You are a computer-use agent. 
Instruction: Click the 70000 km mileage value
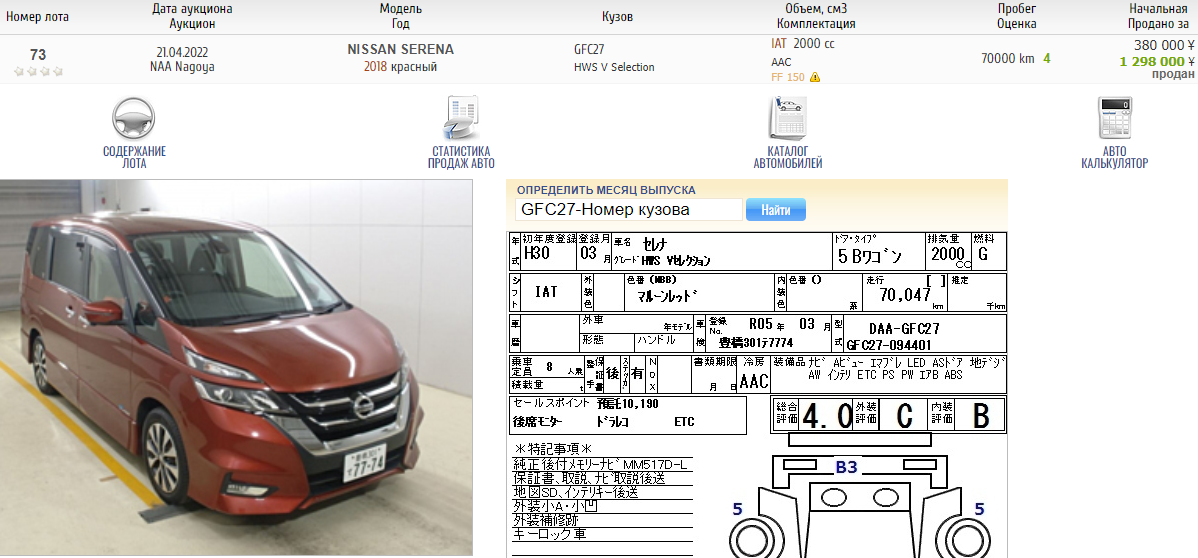point(1008,58)
